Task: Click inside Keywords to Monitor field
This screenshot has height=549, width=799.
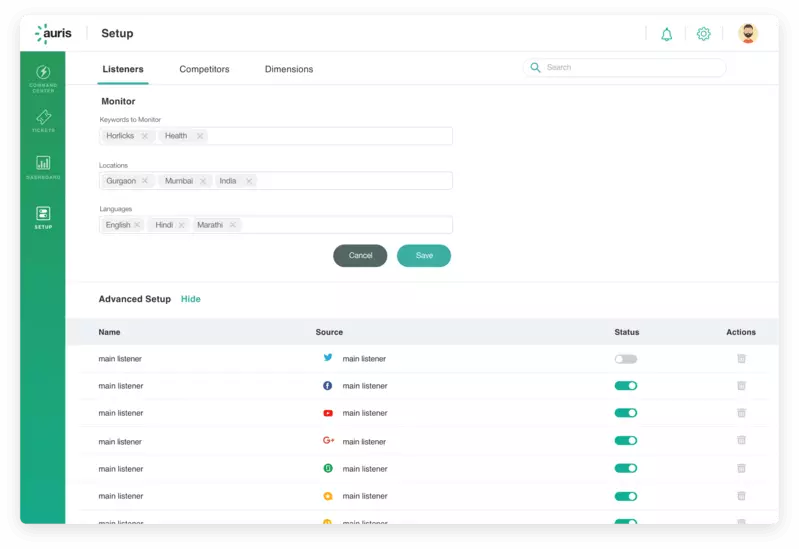Action: (276, 136)
